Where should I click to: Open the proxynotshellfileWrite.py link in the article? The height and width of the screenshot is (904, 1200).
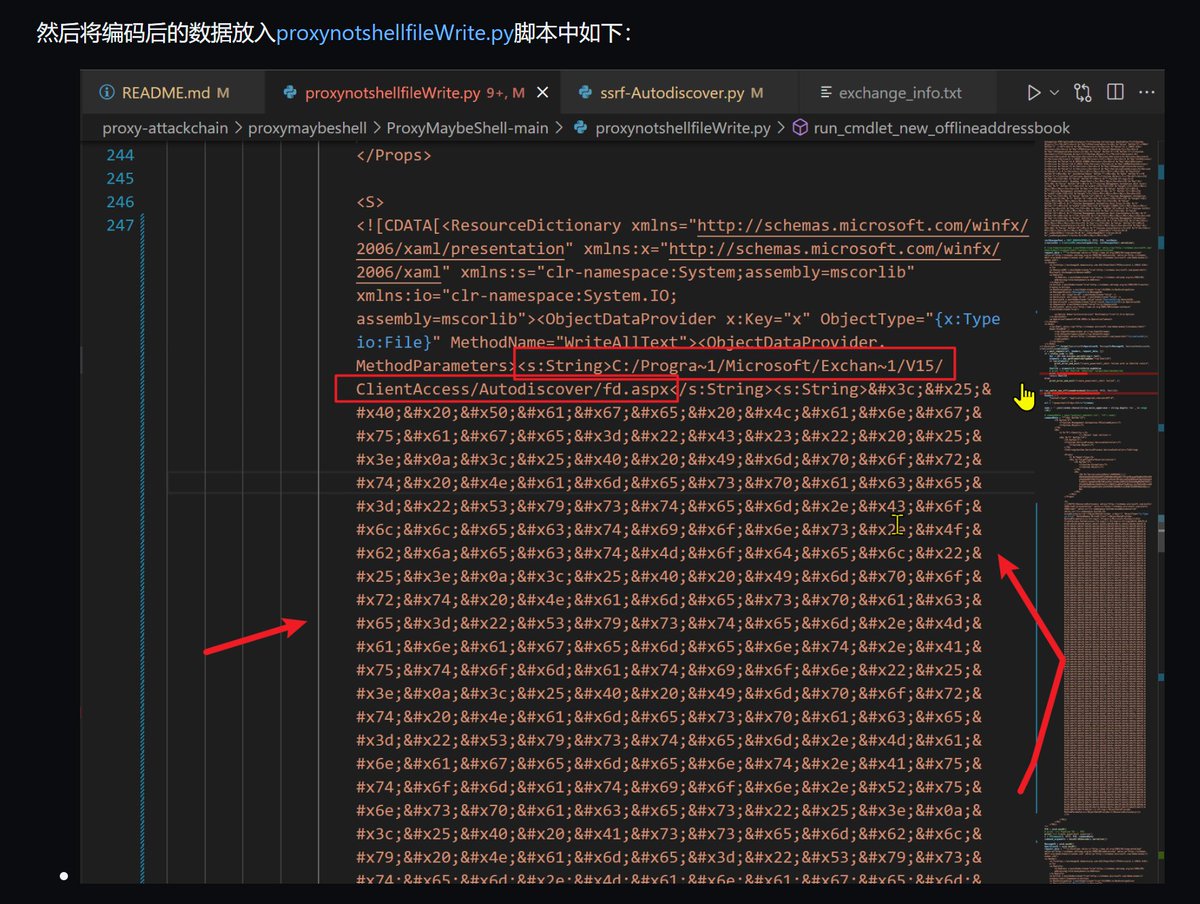click(x=394, y=33)
